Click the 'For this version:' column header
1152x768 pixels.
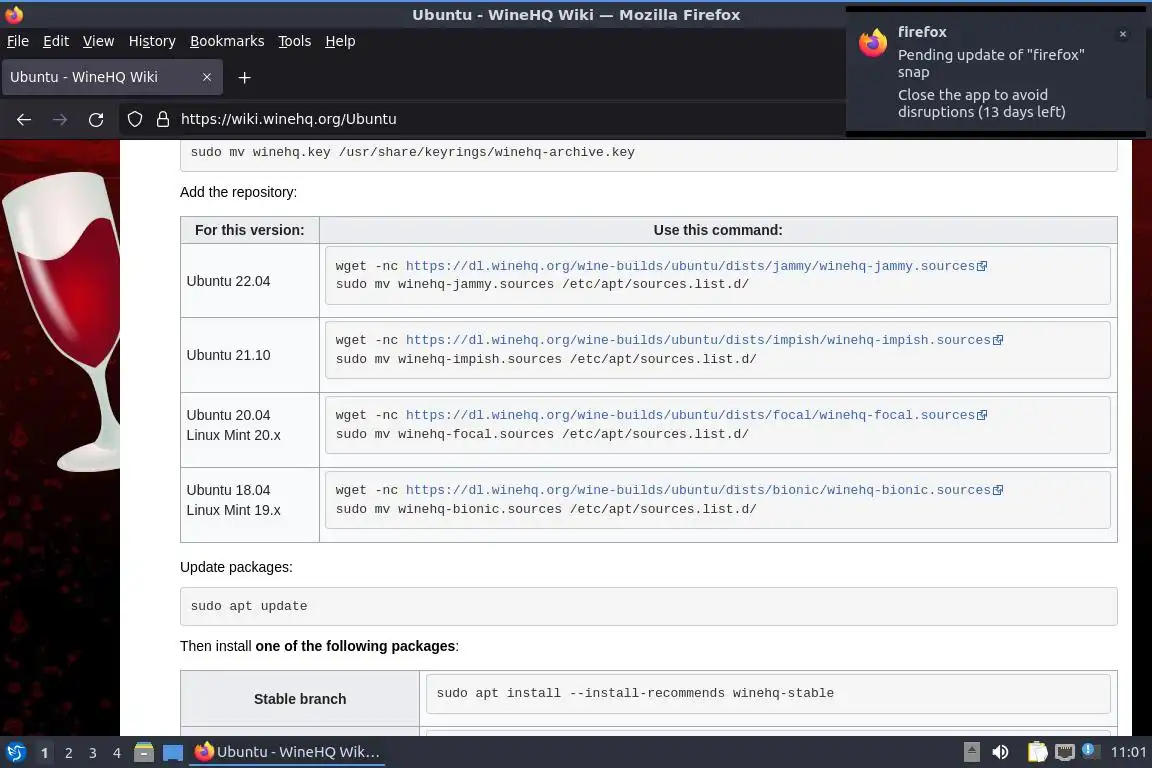coord(250,230)
